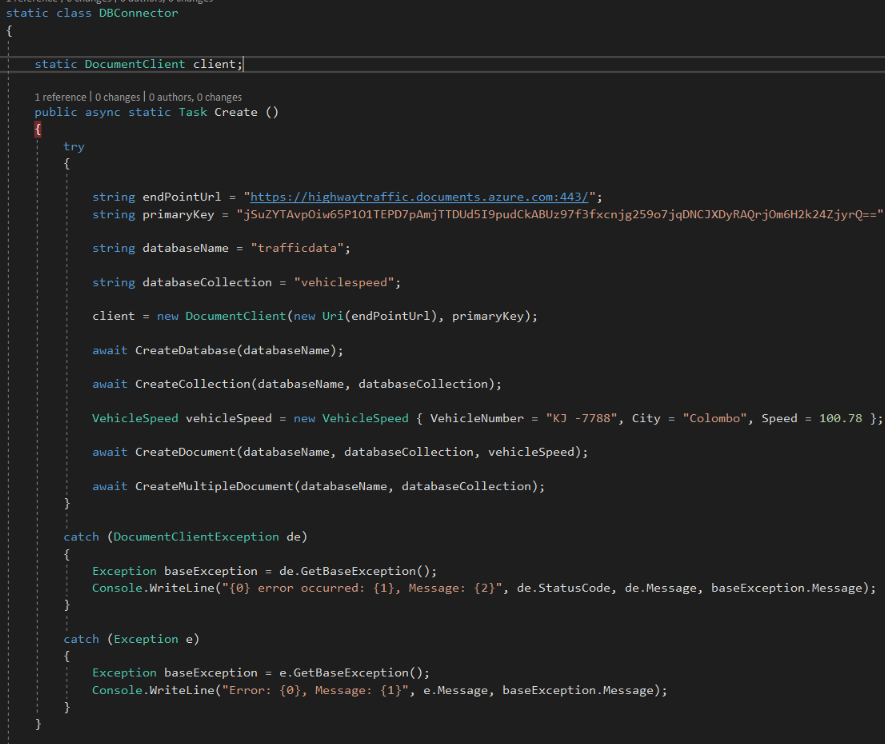Screen dimensions: 885x744
Task: Click the "Colombo" string literal
Action: pos(714,418)
